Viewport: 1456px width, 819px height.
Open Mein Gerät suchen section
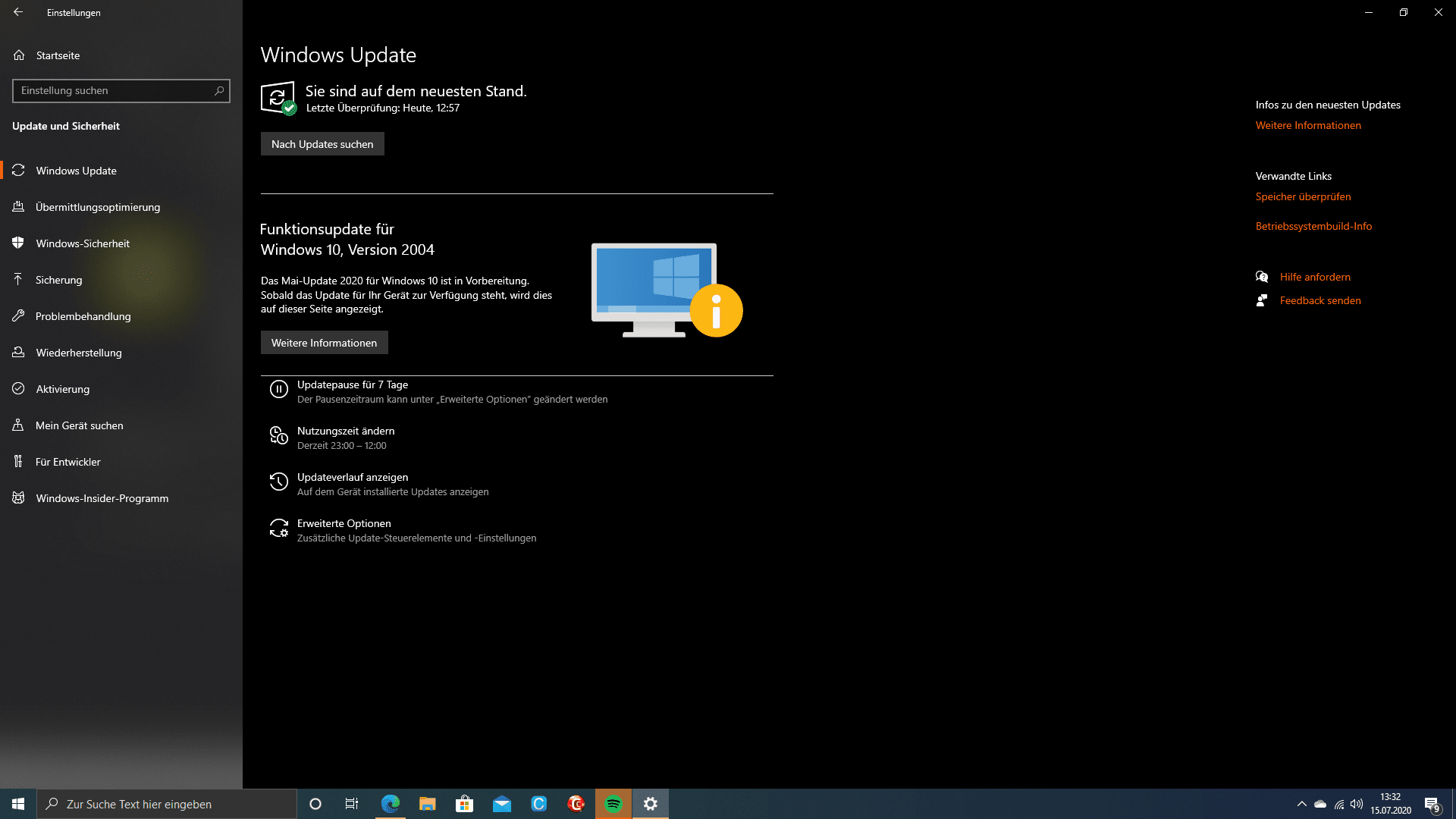[x=121, y=425]
